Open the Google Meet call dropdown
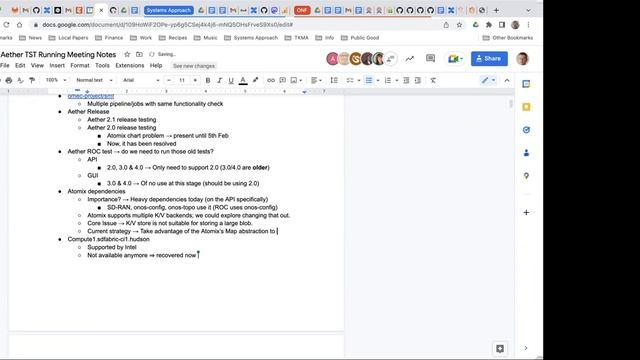The image size is (640, 360). pos(455,59)
